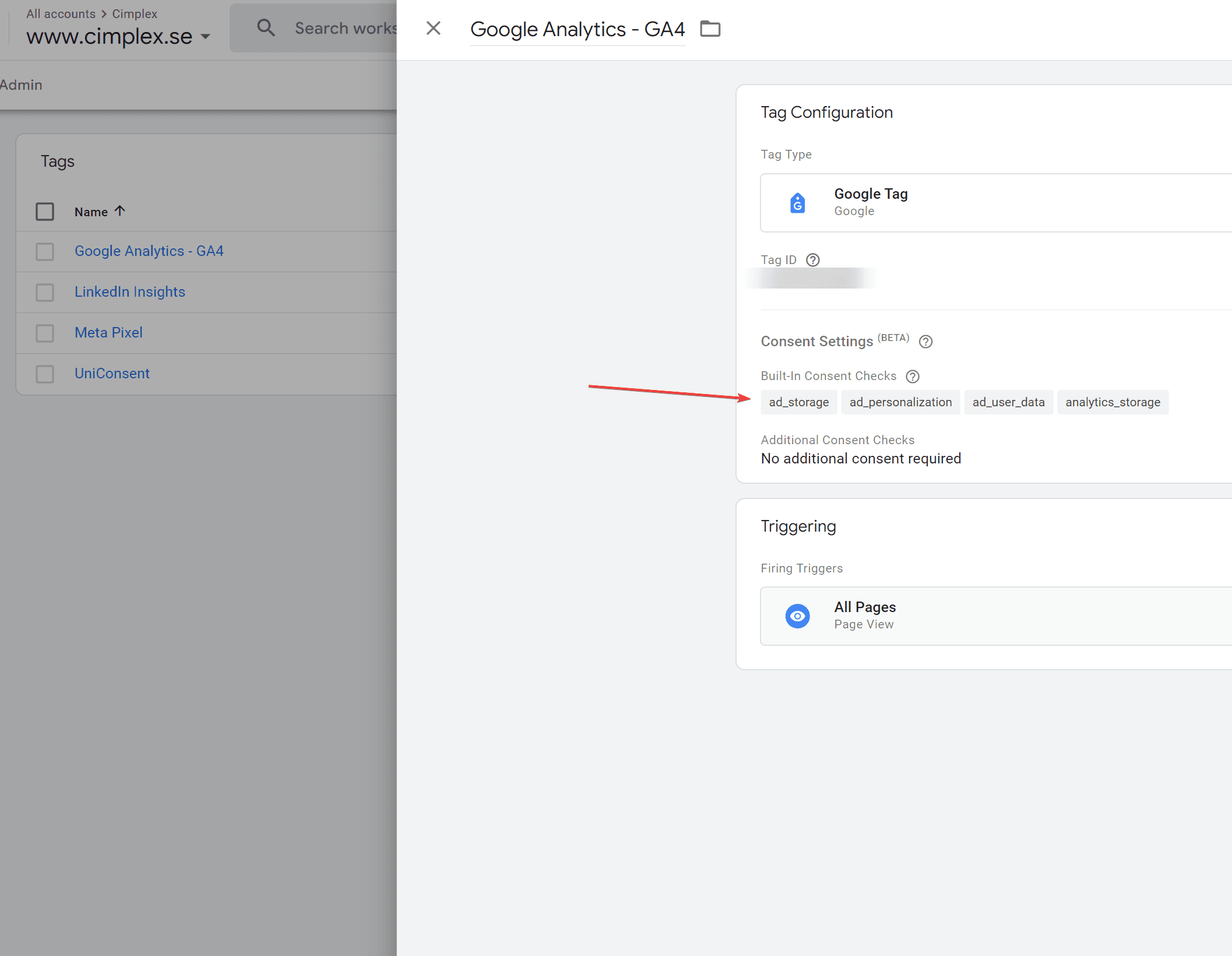The height and width of the screenshot is (956, 1232).
Task: Click the Tag Configuration heading
Action: (827, 113)
